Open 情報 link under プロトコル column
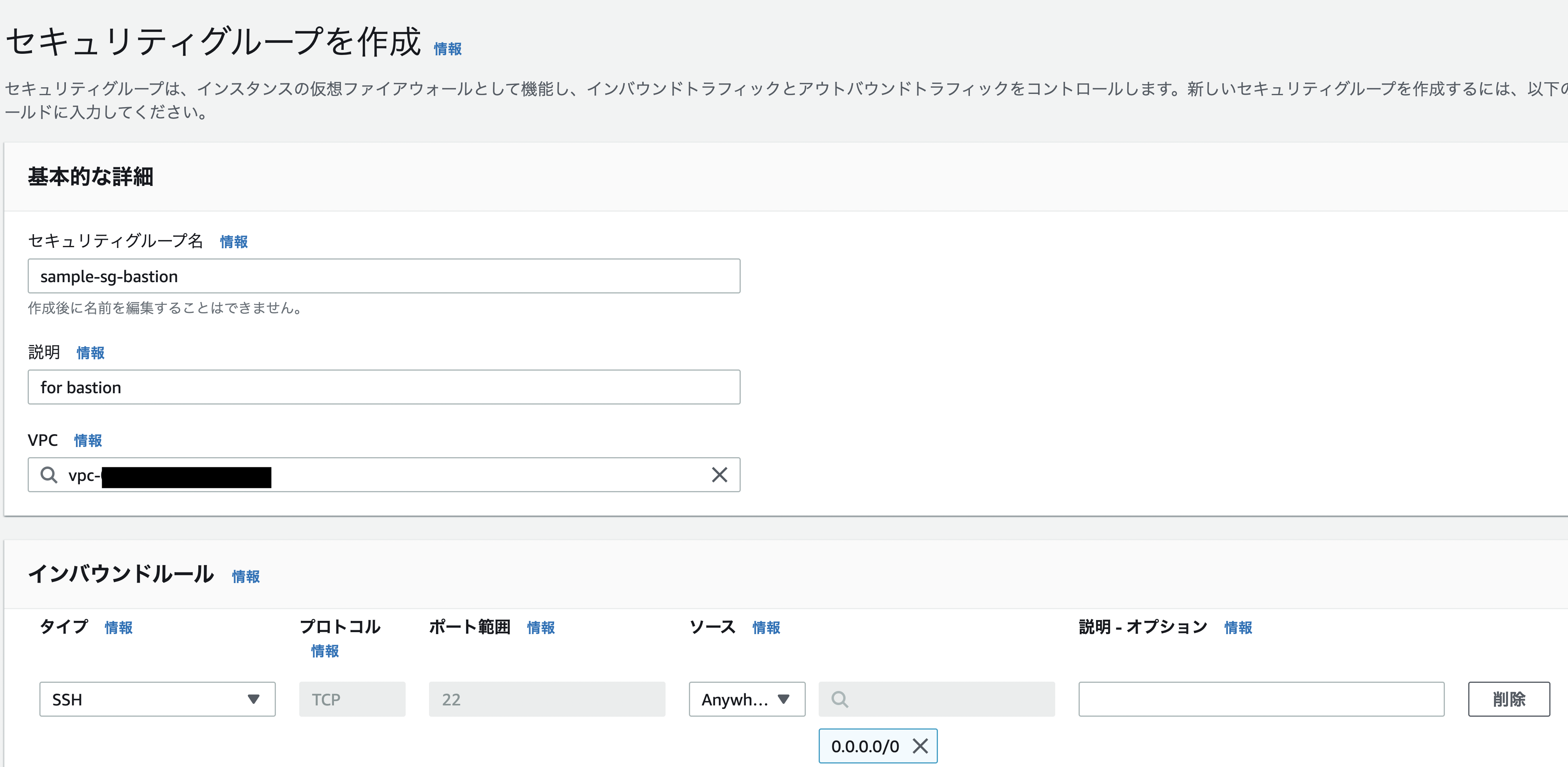This screenshot has height=767, width=1568. click(325, 651)
